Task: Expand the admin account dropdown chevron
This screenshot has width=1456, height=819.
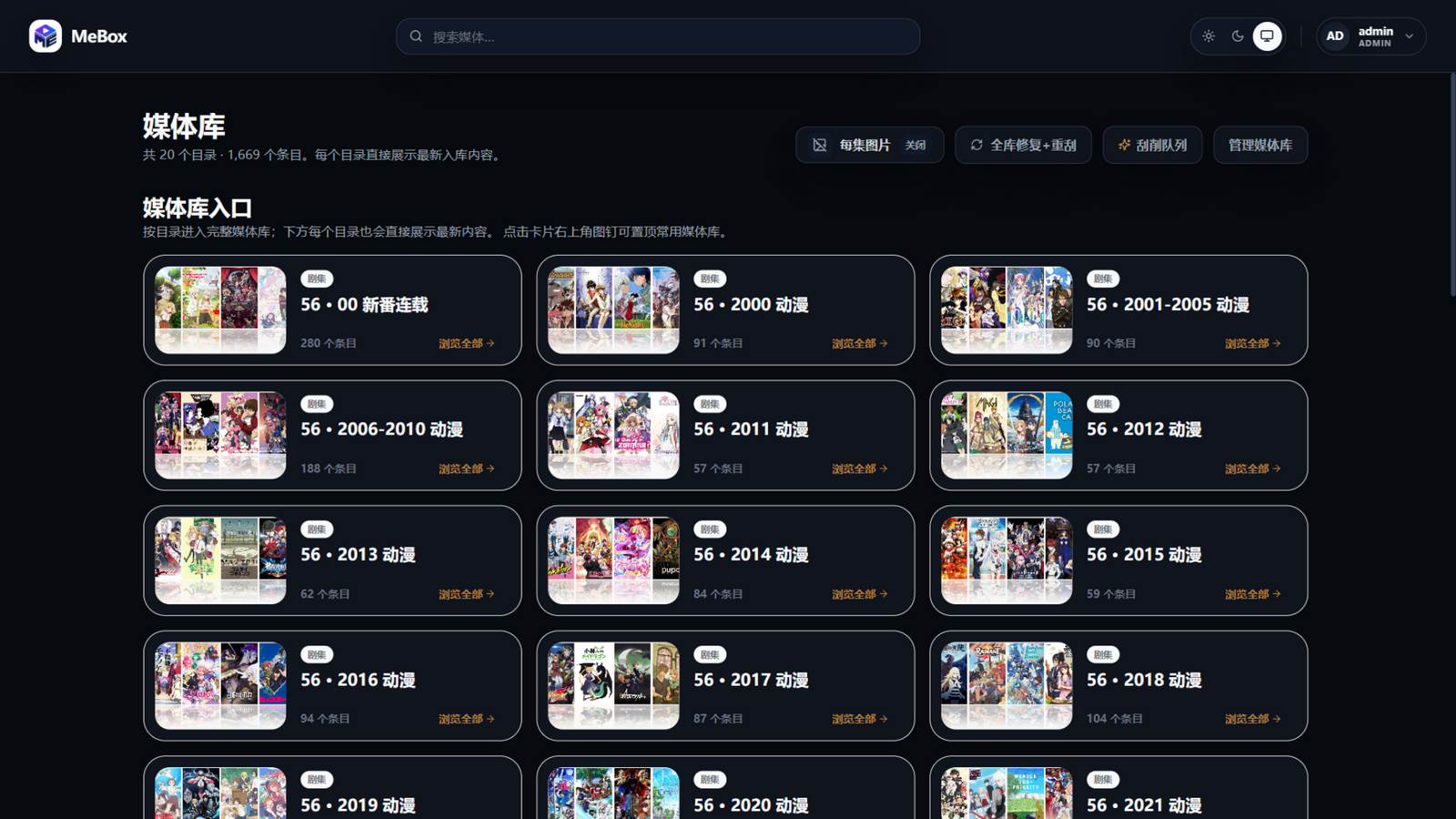Action: 1410,36
